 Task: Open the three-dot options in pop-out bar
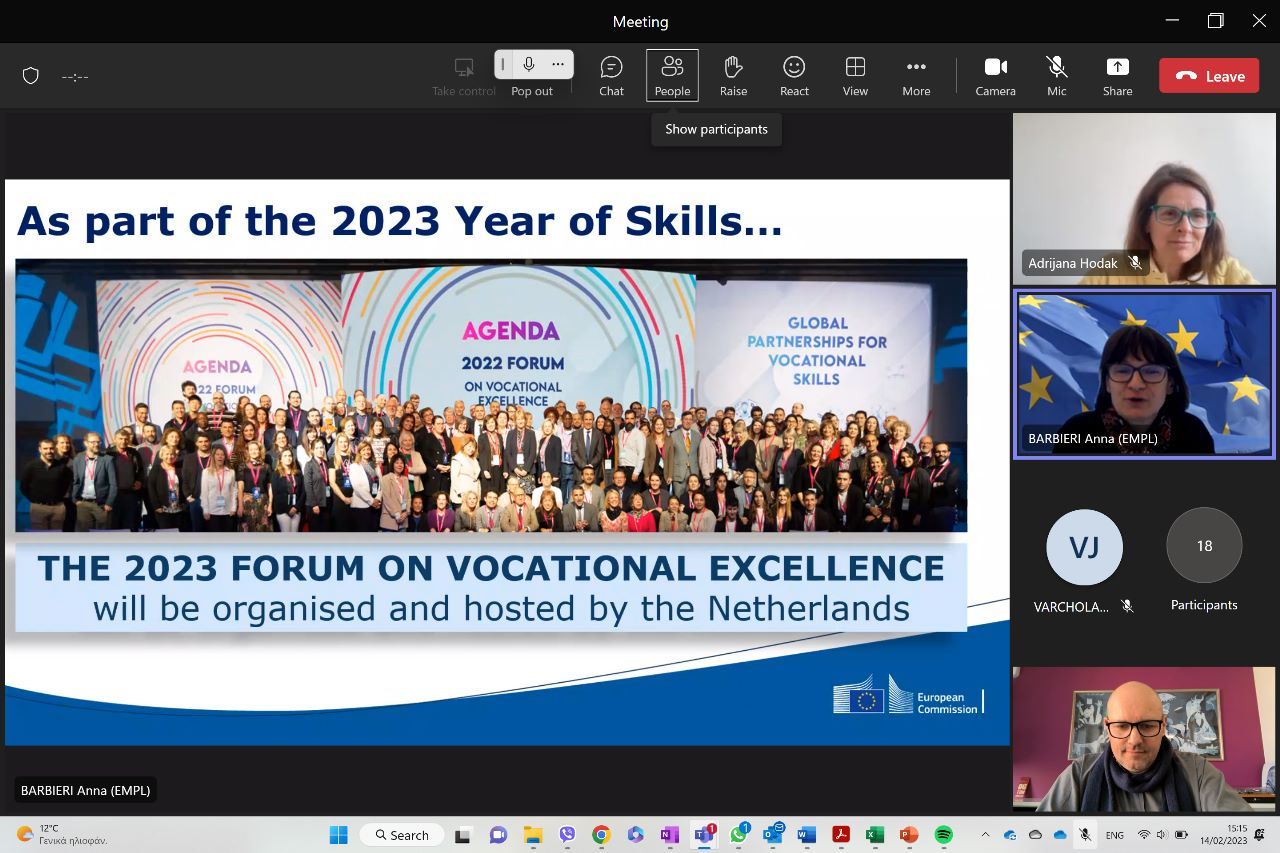pos(558,65)
